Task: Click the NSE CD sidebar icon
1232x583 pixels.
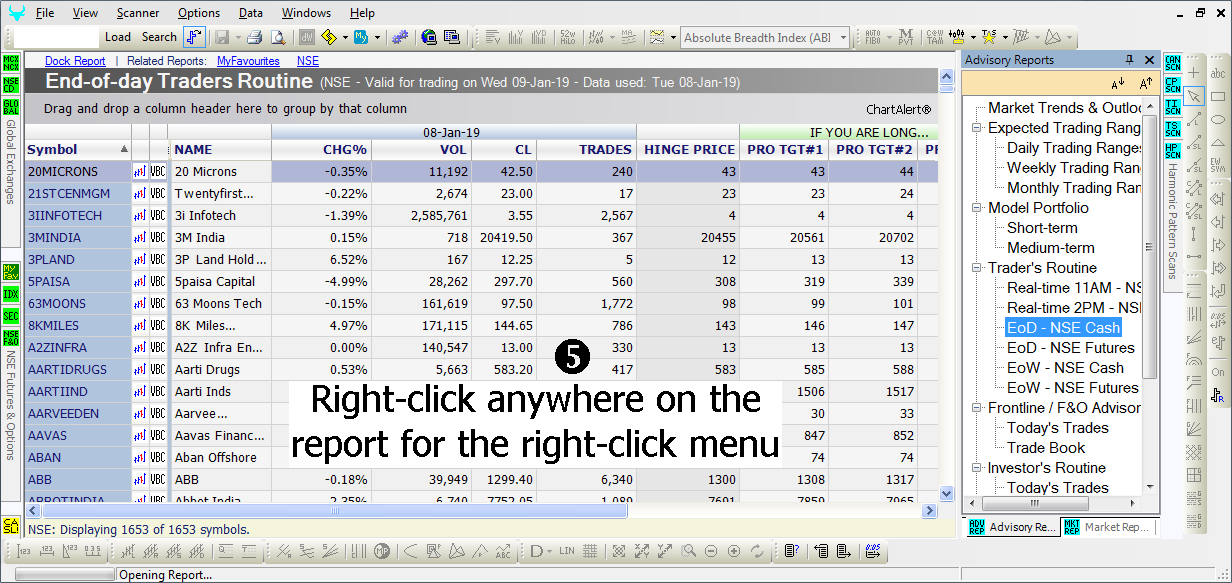Action: [x=11, y=84]
